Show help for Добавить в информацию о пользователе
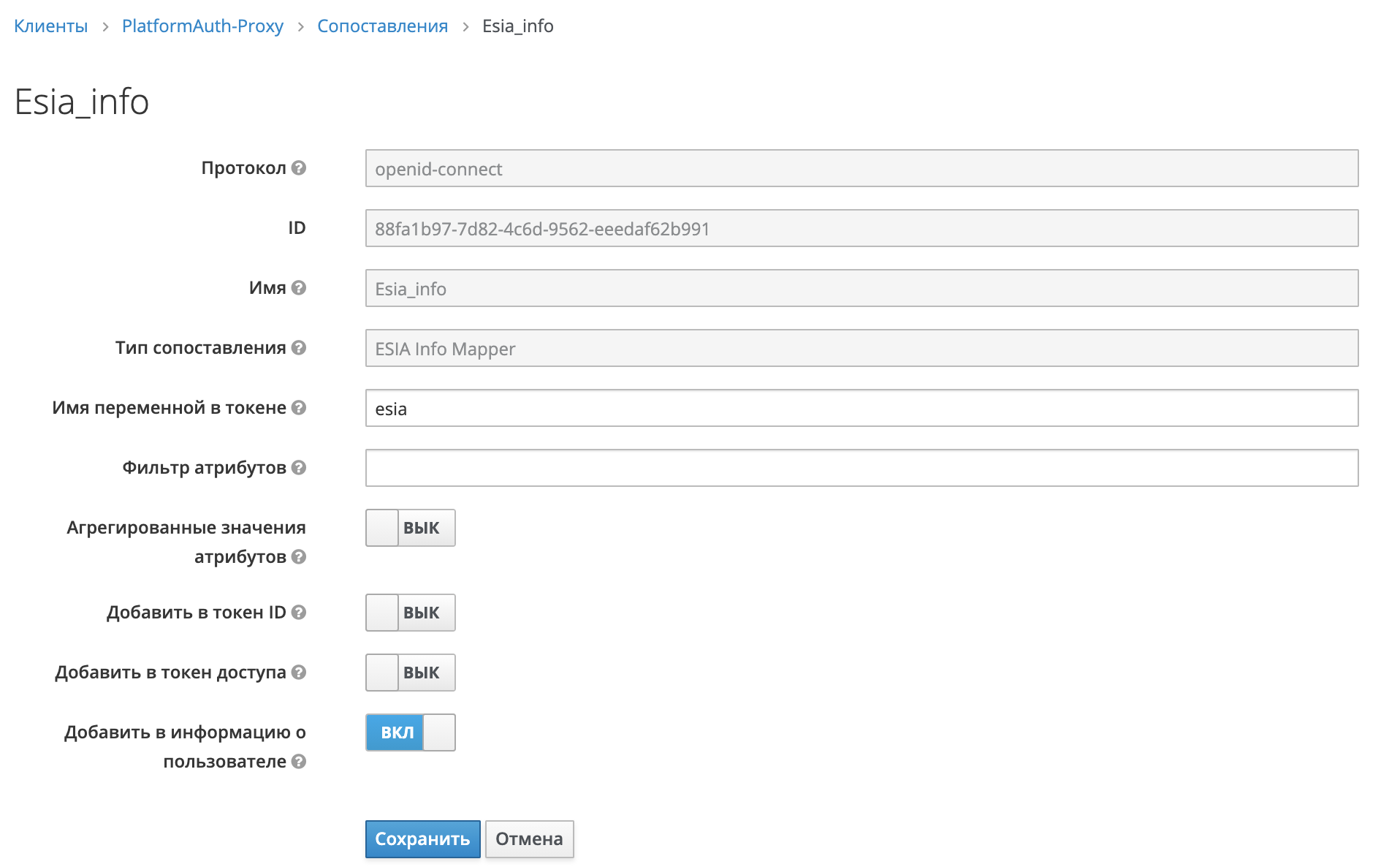Viewport: 1400px width, 867px height. [x=299, y=761]
